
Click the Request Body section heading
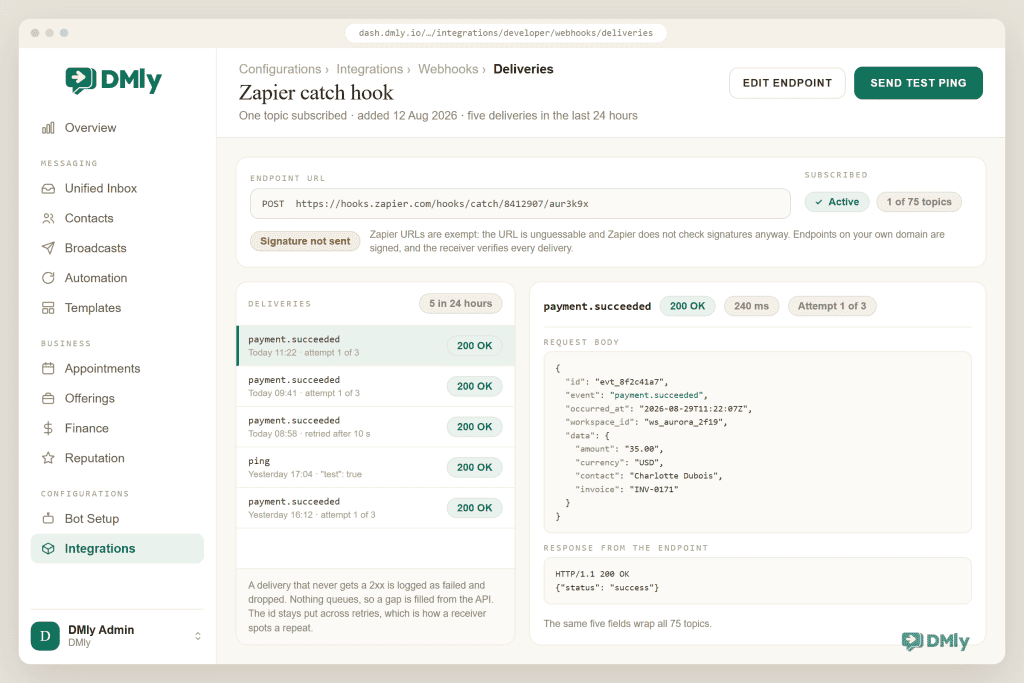pos(581,342)
